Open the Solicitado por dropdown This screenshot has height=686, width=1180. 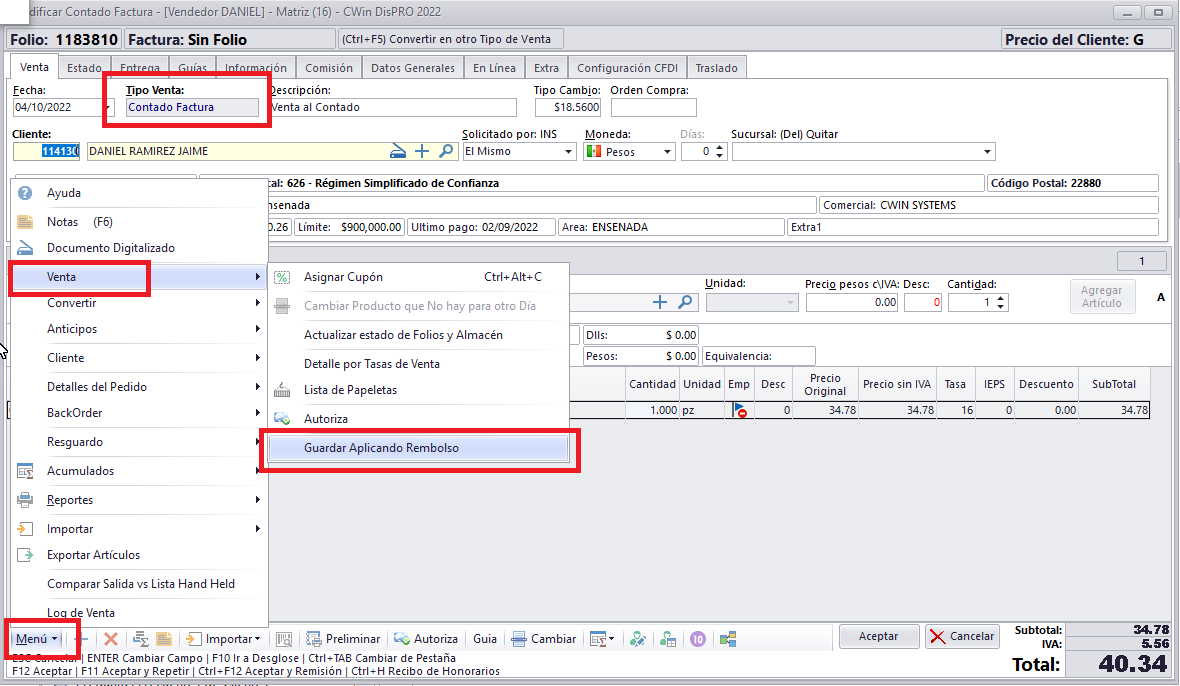[569, 152]
